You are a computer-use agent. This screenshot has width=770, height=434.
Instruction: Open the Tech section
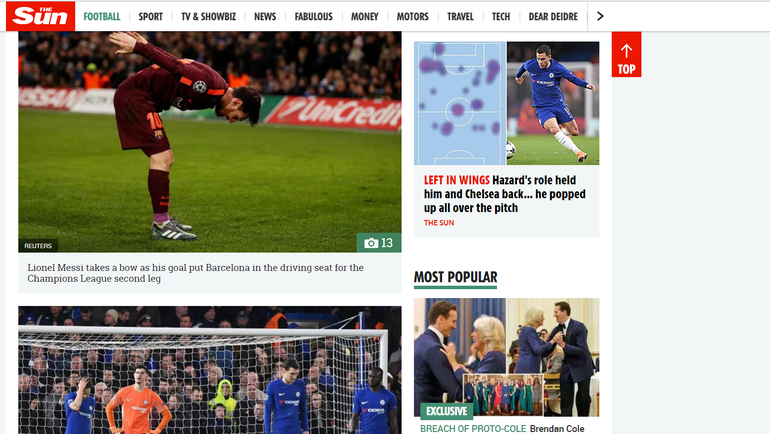click(501, 17)
